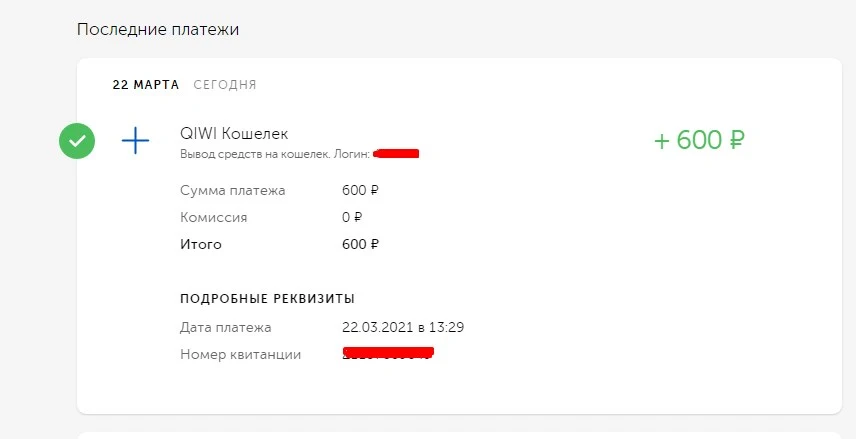The width and height of the screenshot is (856, 439).
Task: Click the payment date 22.03.2021 в 13:29
Action: (x=403, y=328)
